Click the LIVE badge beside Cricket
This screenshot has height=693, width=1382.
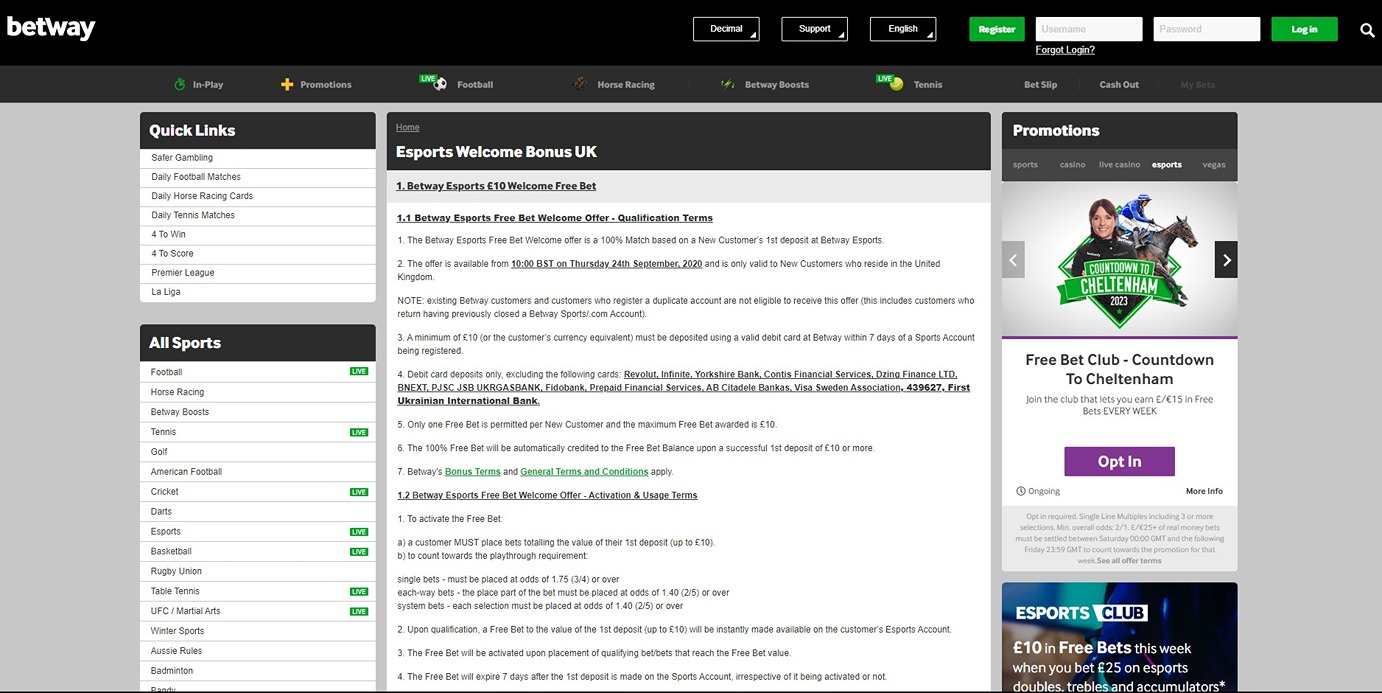coord(359,492)
